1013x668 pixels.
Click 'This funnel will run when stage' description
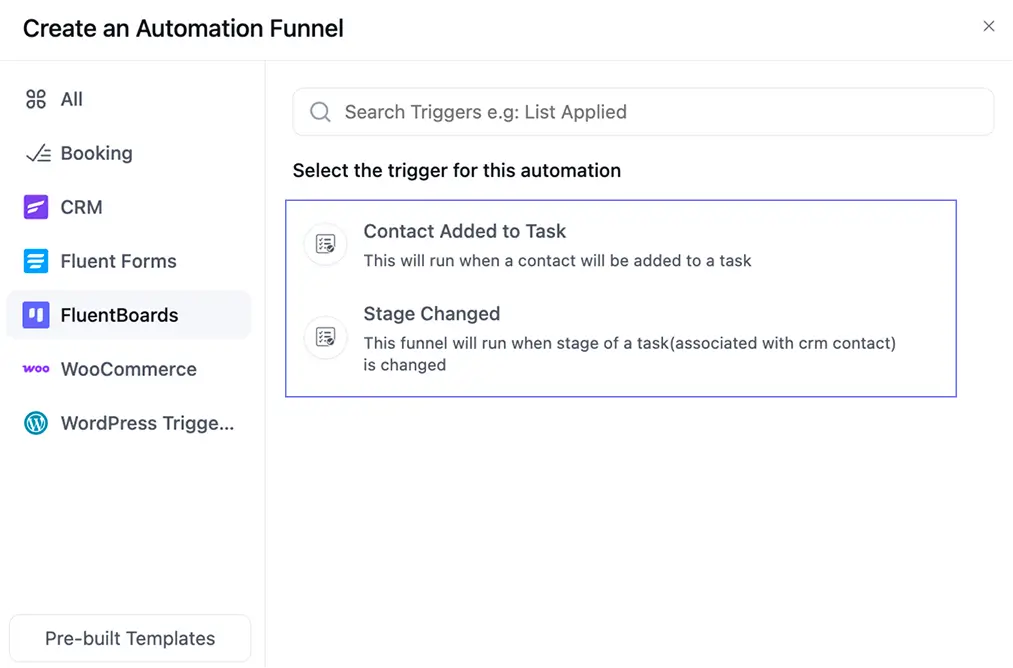click(629, 353)
